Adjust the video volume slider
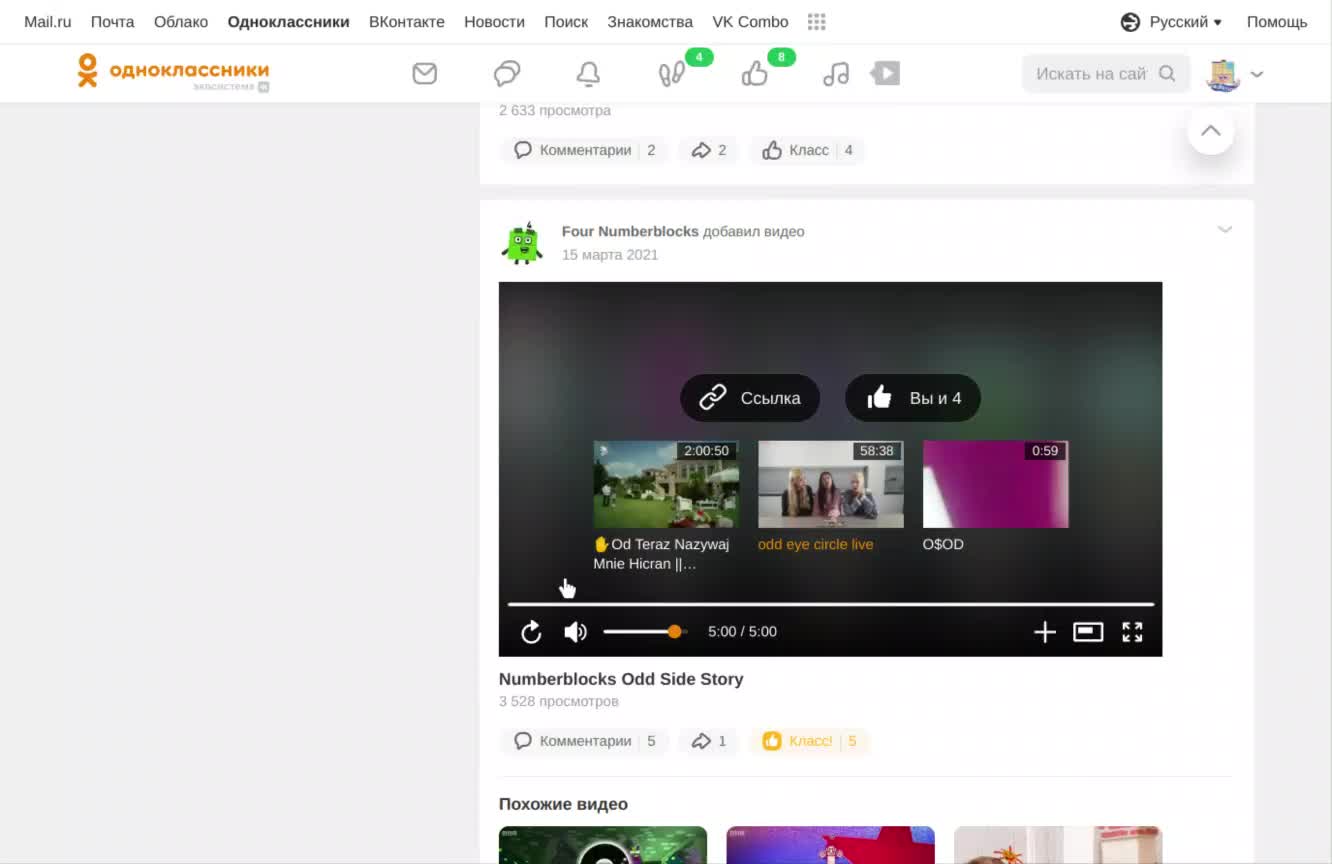 coord(645,632)
